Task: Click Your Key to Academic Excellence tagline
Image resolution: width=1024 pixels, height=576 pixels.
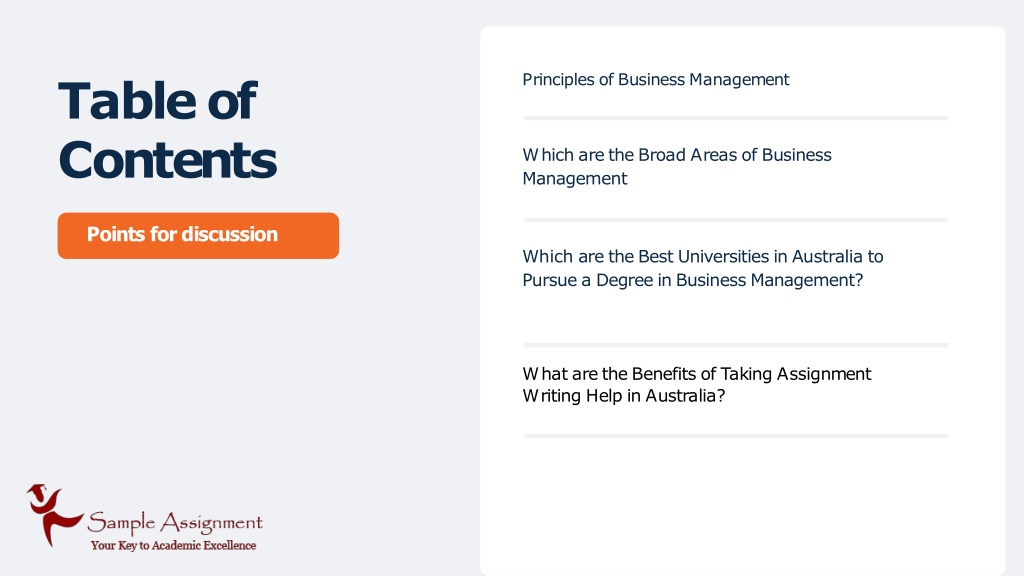Action: click(173, 545)
